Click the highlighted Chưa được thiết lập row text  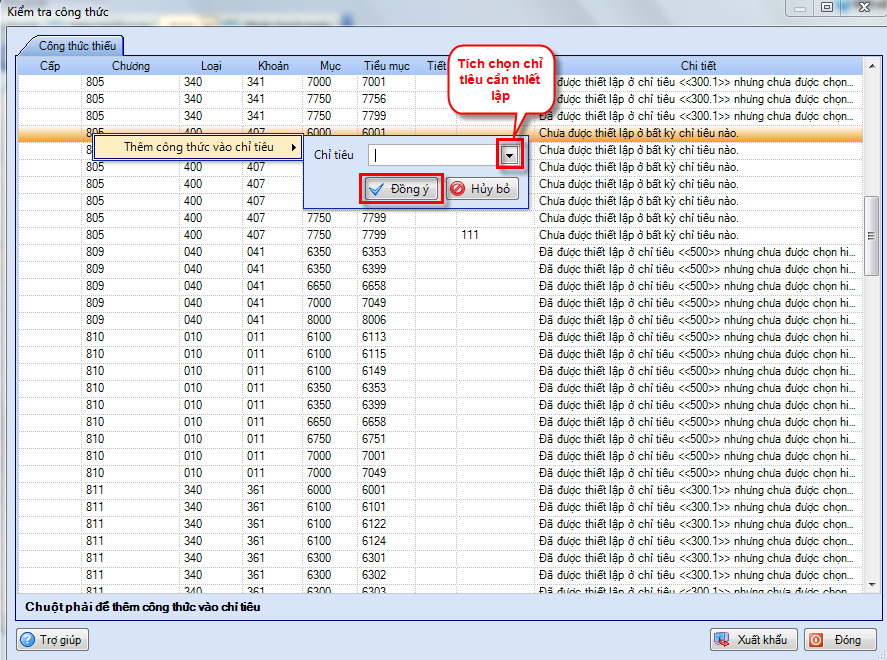coord(639,133)
